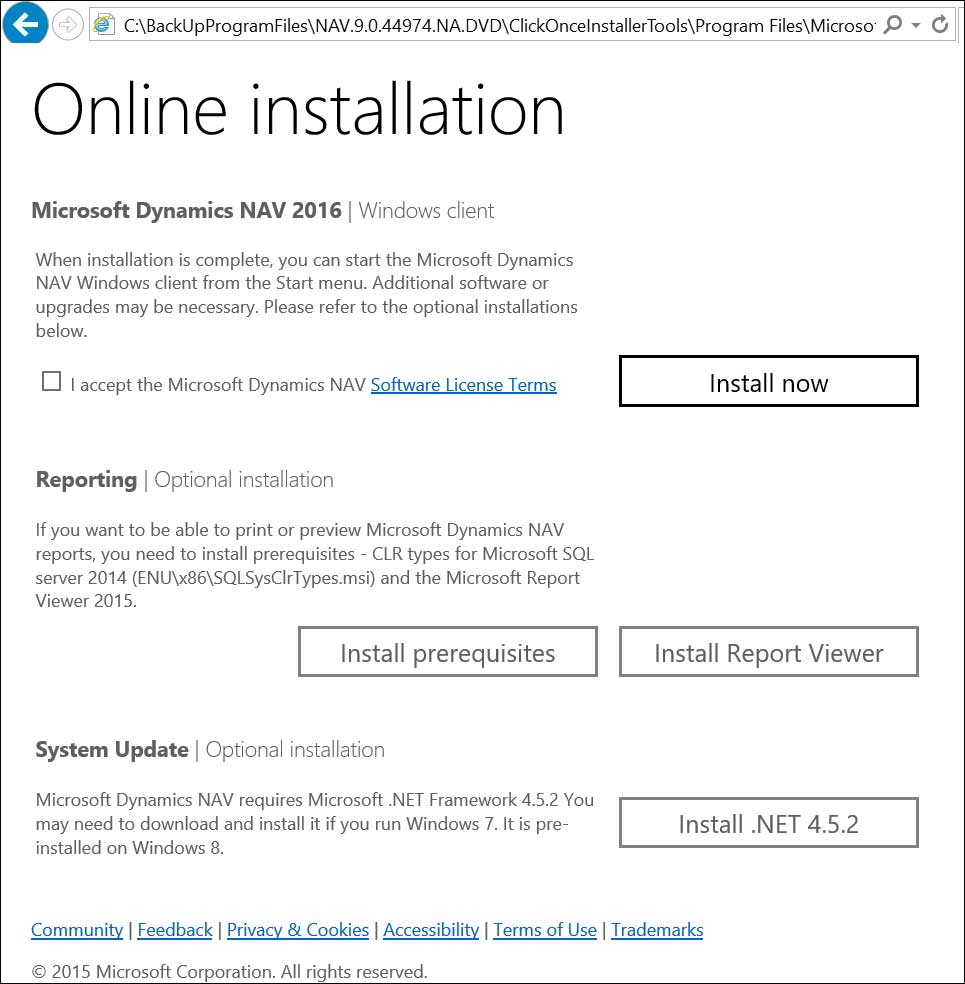Click the Install now button
The width and height of the screenshot is (965, 984).
coord(768,382)
